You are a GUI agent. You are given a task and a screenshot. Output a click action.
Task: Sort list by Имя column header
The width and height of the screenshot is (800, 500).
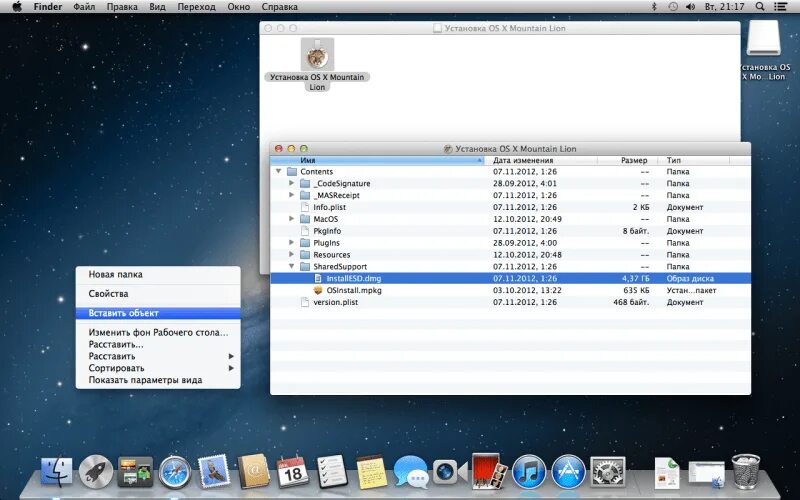pyautogui.click(x=378, y=160)
